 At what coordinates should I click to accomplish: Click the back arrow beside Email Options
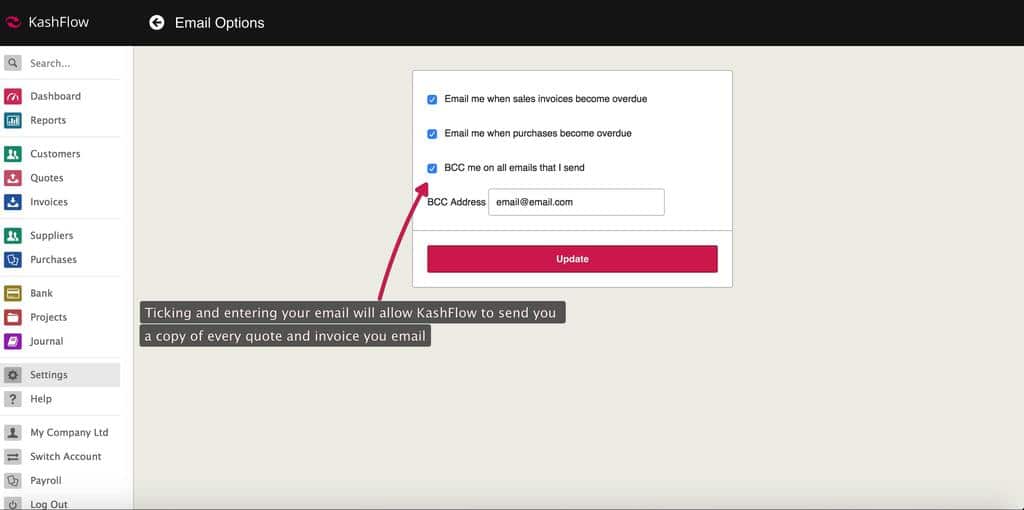point(157,22)
